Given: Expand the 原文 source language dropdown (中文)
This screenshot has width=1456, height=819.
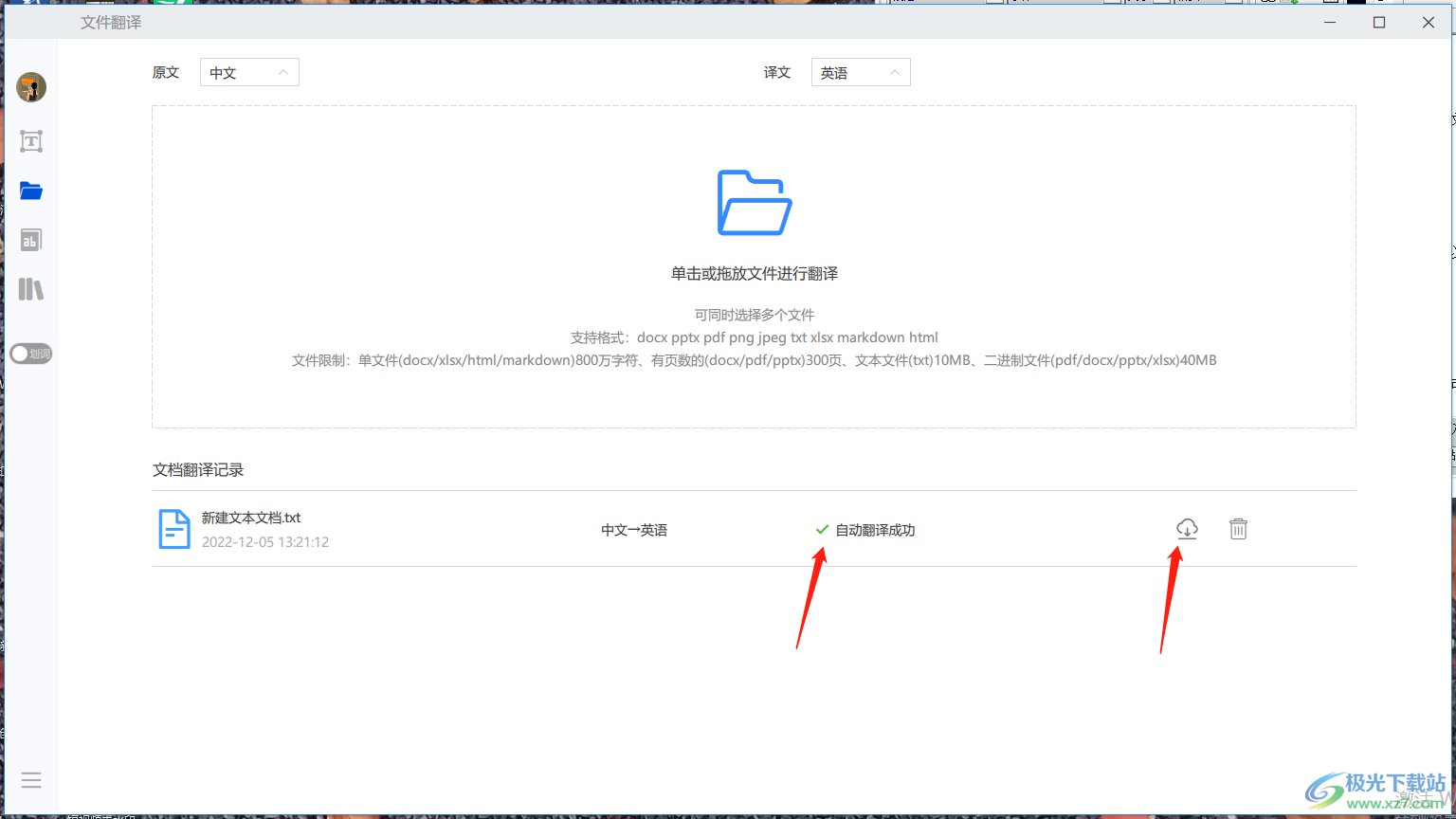Looking at the screenshot, I should point(249,72).
